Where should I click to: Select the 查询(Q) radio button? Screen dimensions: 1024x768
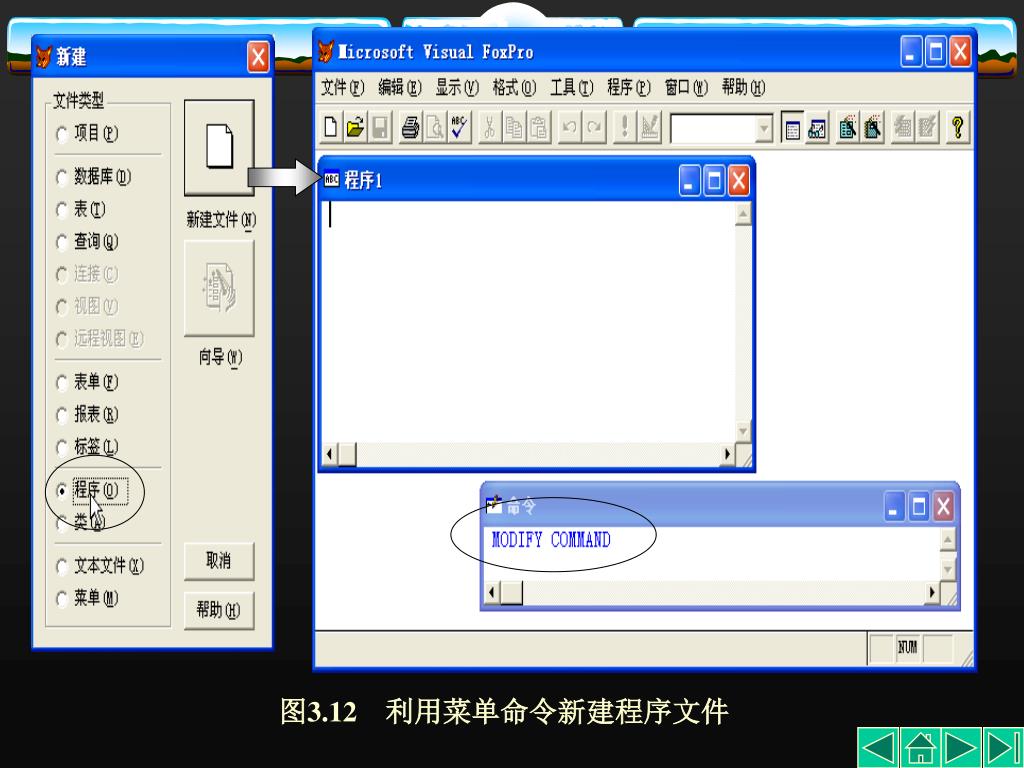tap(62, 243)
